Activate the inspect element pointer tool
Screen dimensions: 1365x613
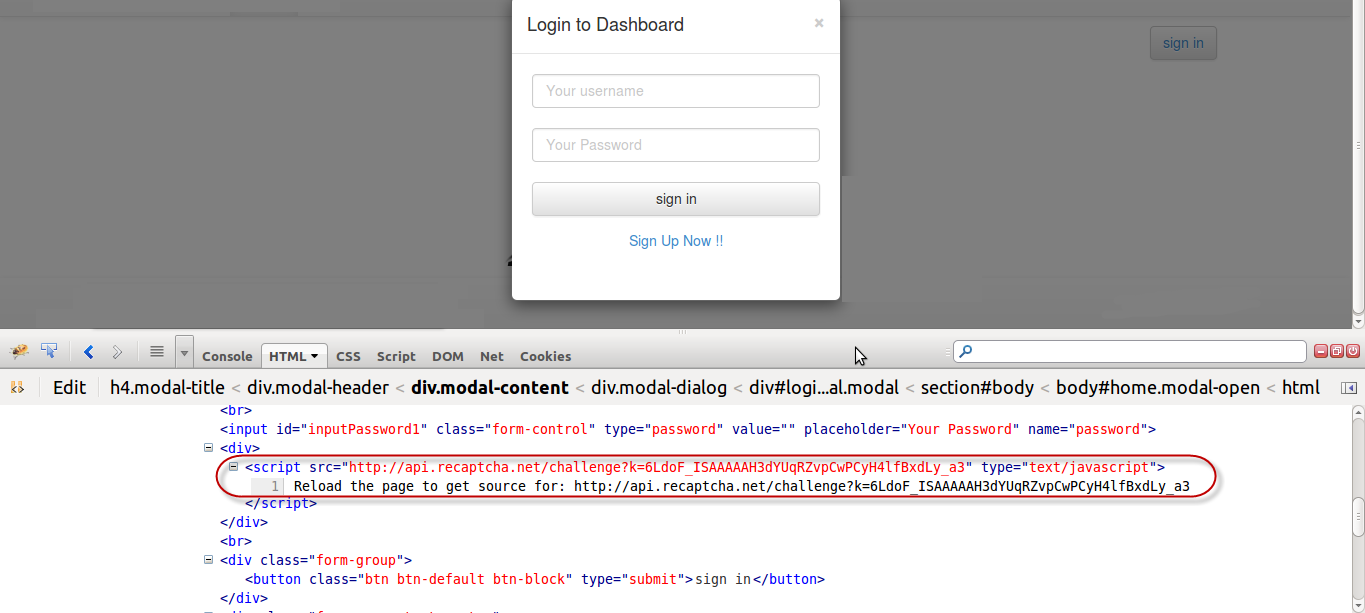coord(49,352)
